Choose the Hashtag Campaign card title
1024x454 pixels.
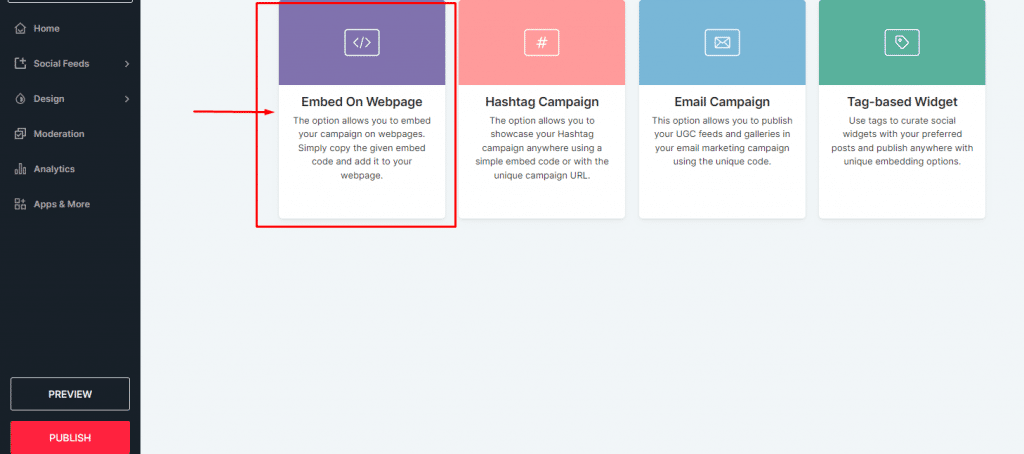click(541, 102)
